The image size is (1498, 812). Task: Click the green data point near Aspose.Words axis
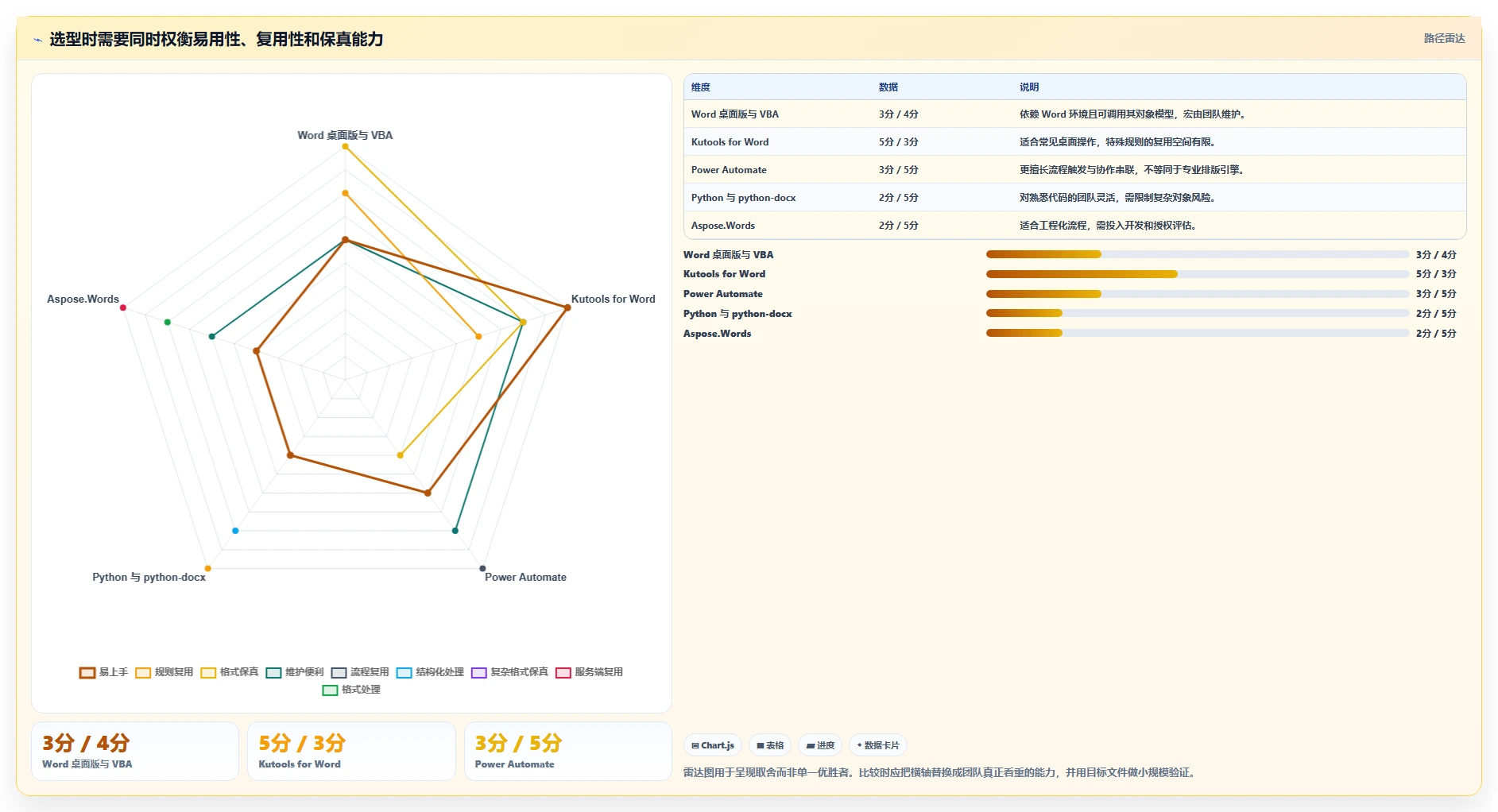click(168, 322)
